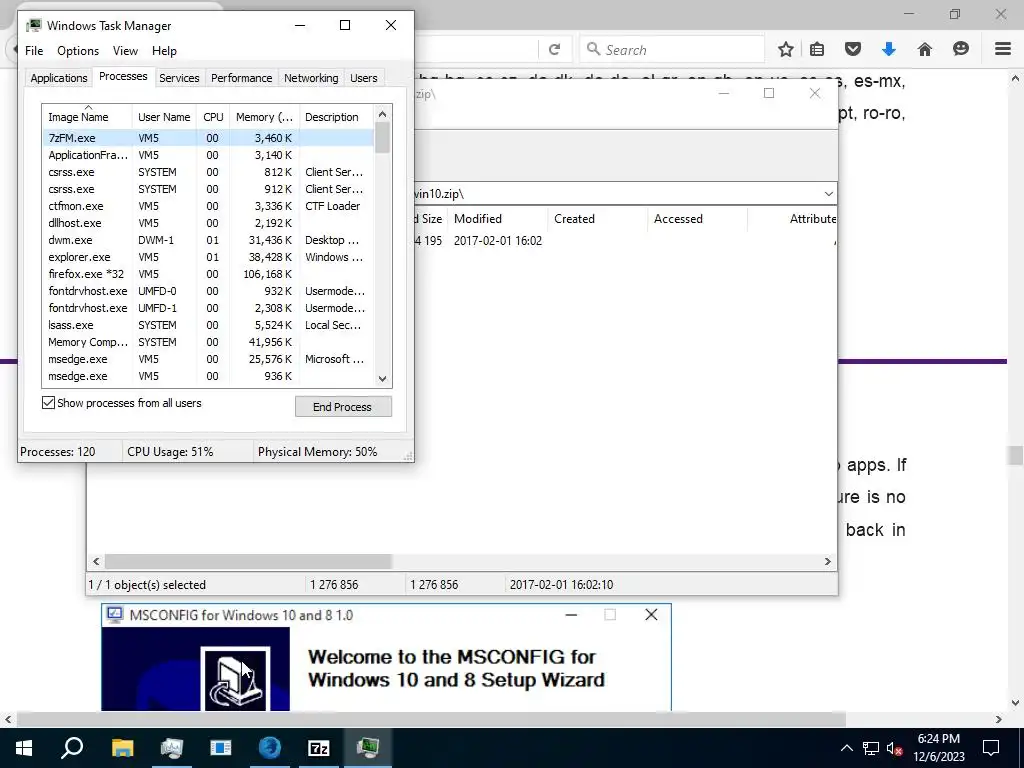Click the setup wizard computer image
The image size is (1024, 768).
(235, 679)
